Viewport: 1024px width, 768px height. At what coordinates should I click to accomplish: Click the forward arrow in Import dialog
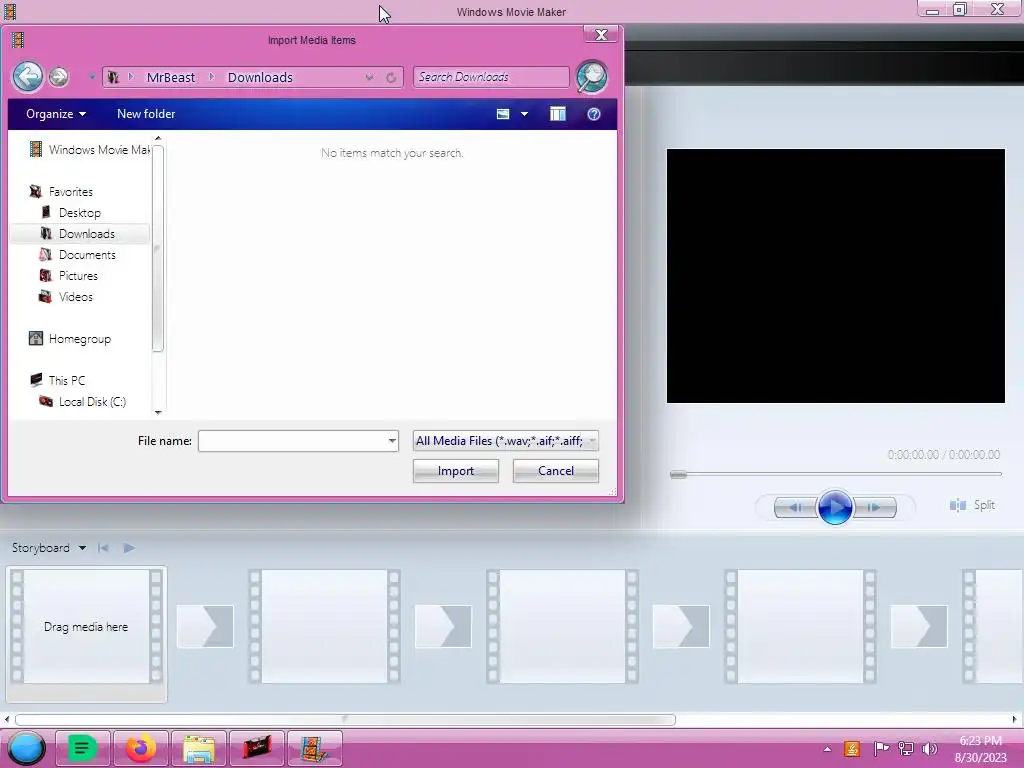(59, 77)
